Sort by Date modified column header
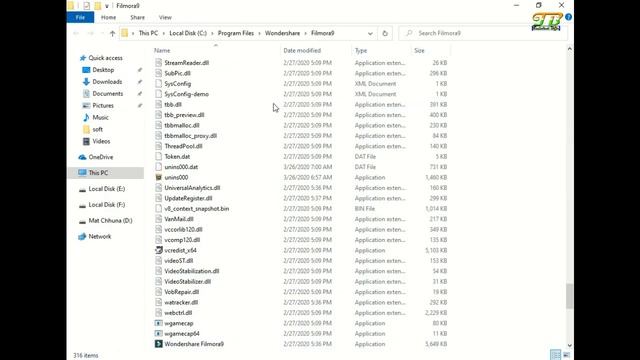Image resolution: width=640 pixels, height=360 pixels. click(x=302, y=51)
